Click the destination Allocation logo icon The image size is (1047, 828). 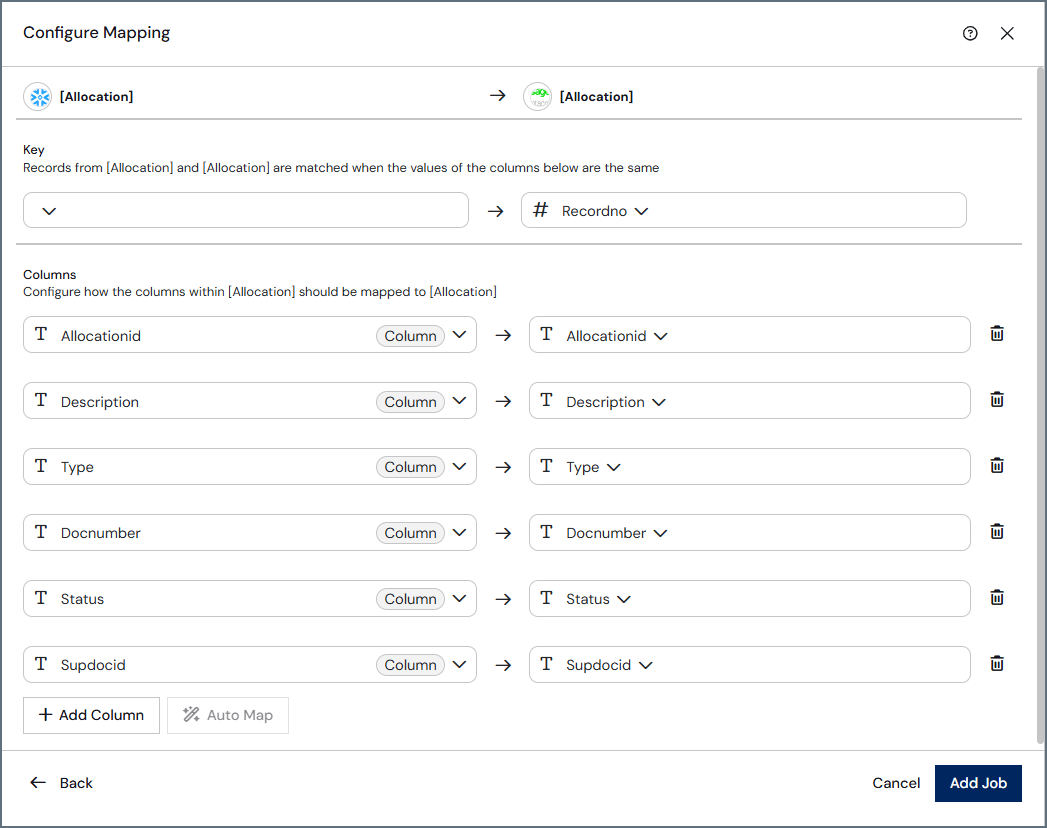coord(538,97)
